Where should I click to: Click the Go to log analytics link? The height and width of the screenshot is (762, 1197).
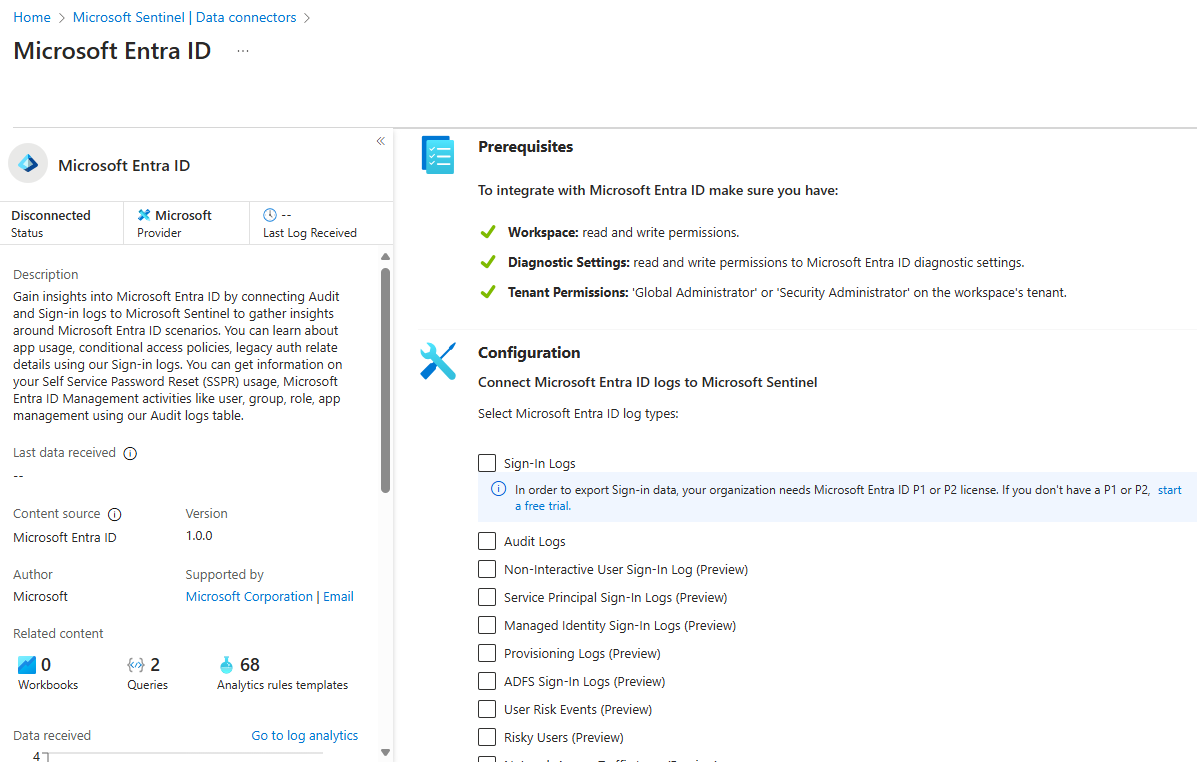coord(304,735)
